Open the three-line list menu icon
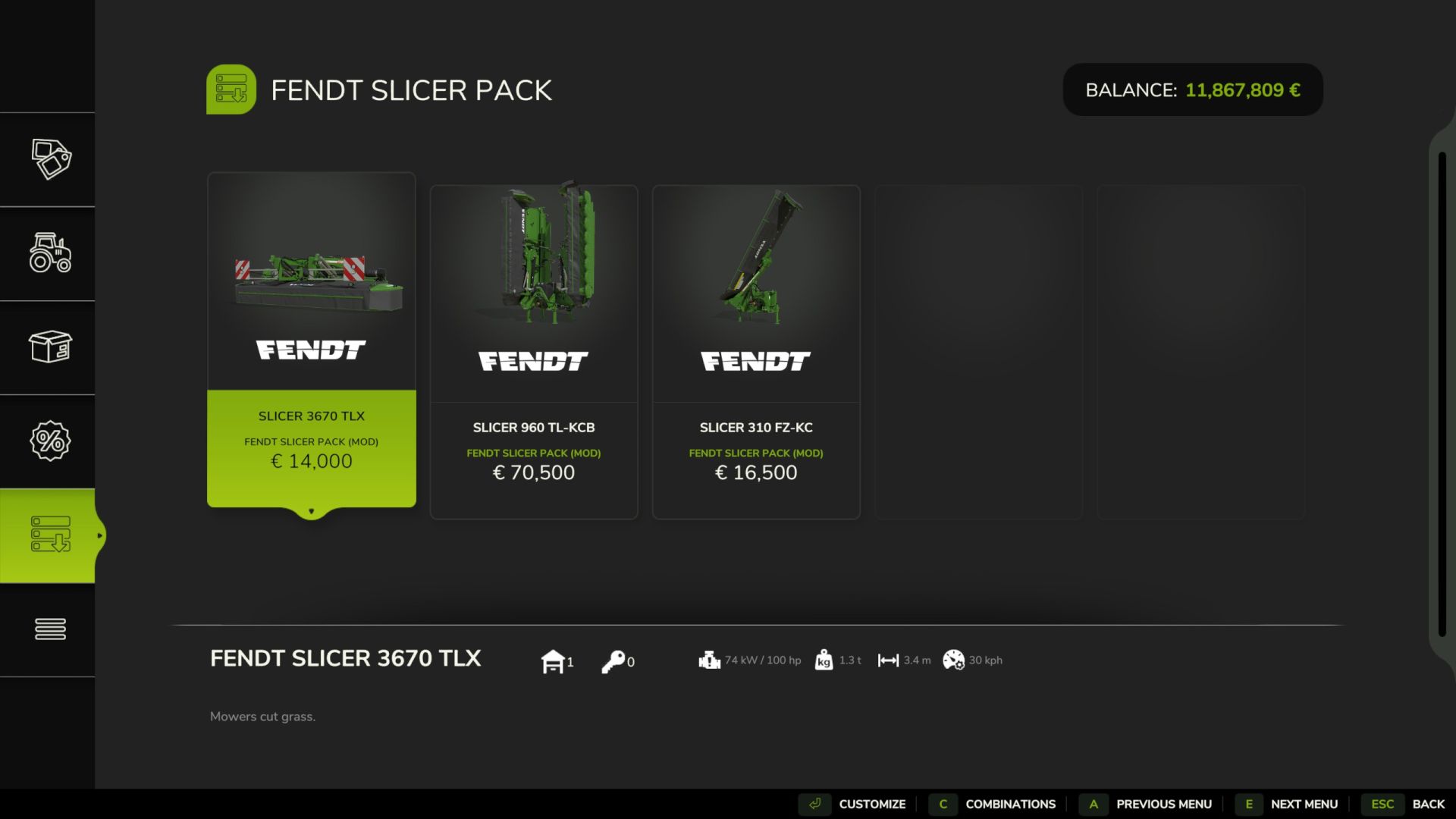 [x=51, y=629]
